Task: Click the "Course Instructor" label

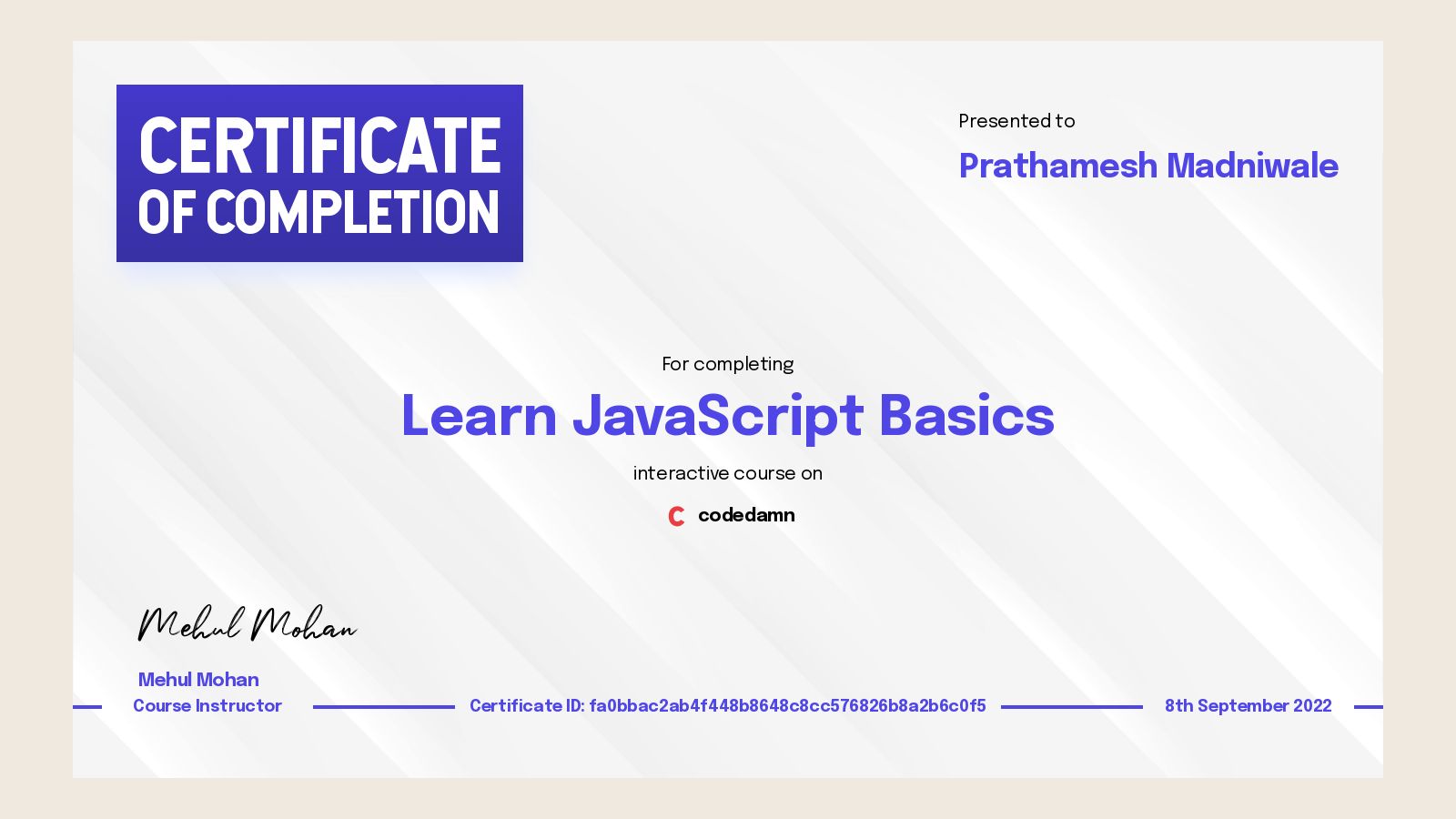Action: point(207,706)
